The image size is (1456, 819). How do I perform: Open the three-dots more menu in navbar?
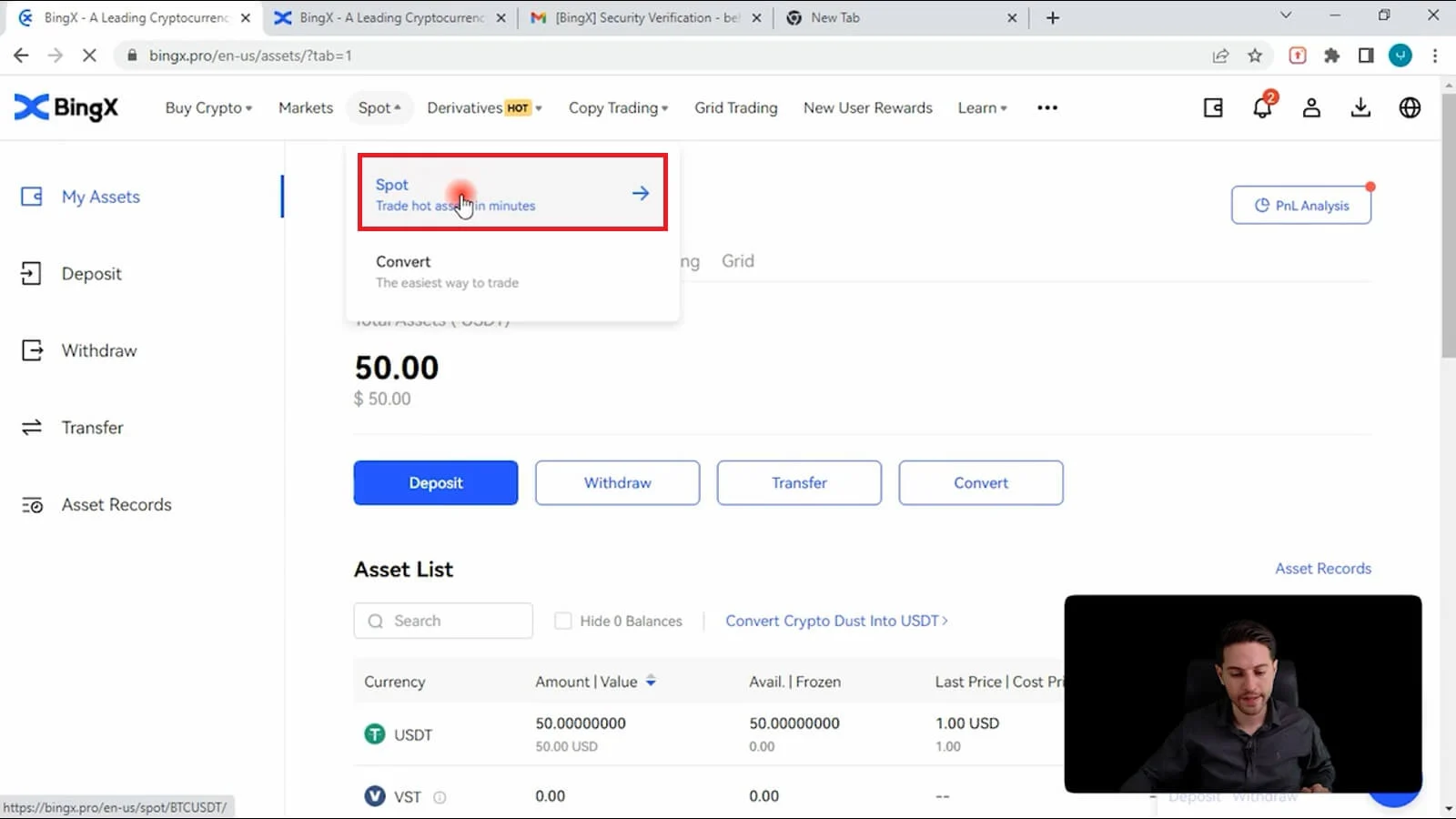coord(1047,107)
